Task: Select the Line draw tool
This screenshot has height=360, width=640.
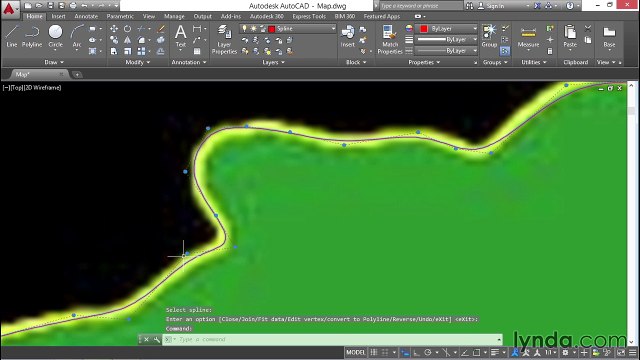Action: tap(12, 36)
